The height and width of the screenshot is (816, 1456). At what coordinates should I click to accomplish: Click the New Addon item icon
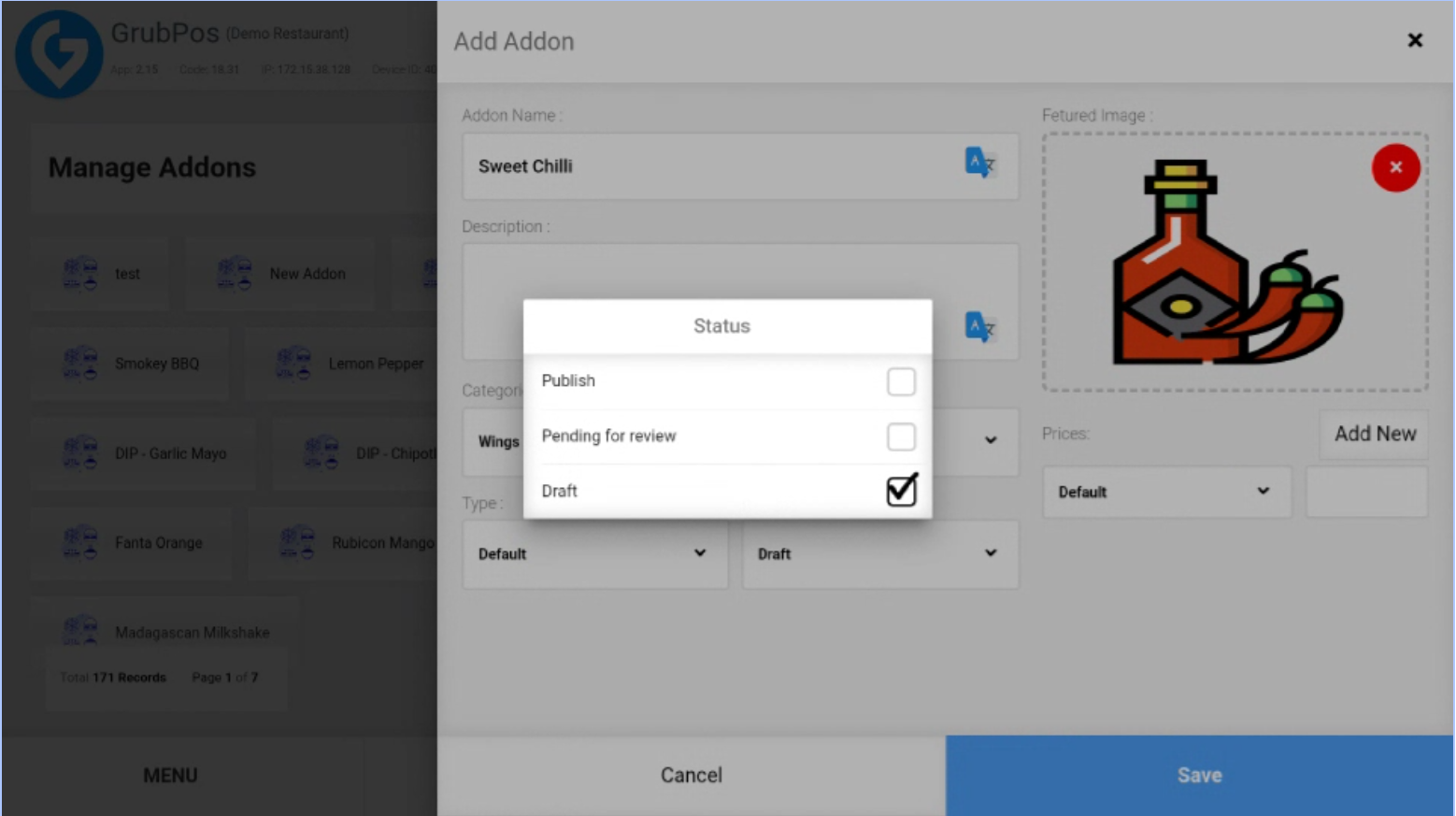235,273
